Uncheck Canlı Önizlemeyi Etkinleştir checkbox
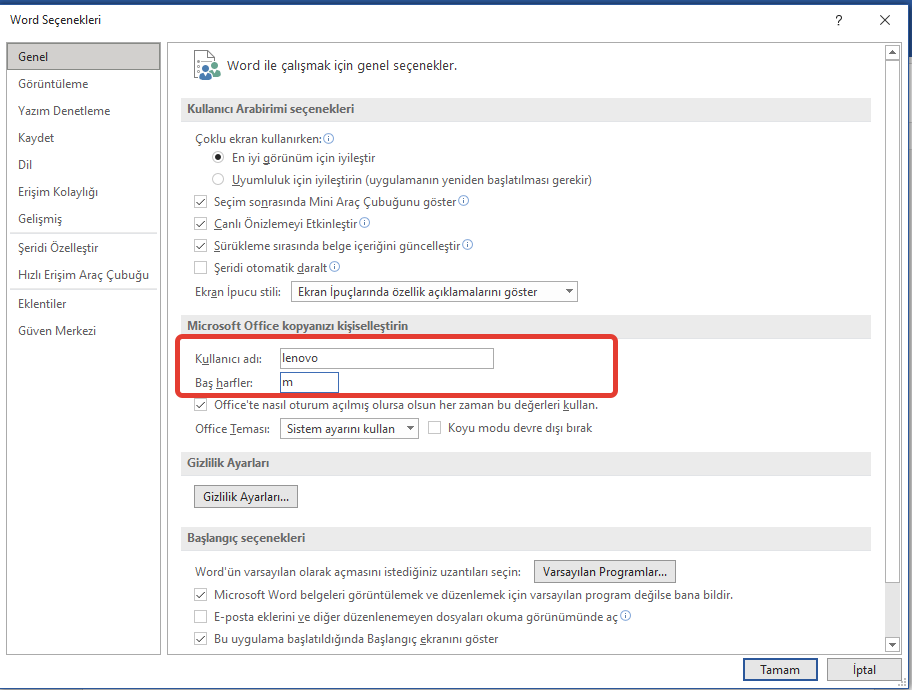The height and width of the screenshot is (690, 912). pyautogui.click(x=200, y=224)
